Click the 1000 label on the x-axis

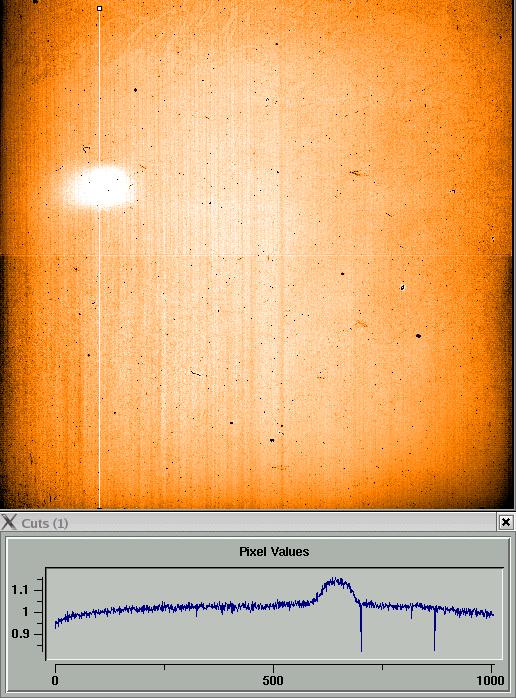coord(490,680)
